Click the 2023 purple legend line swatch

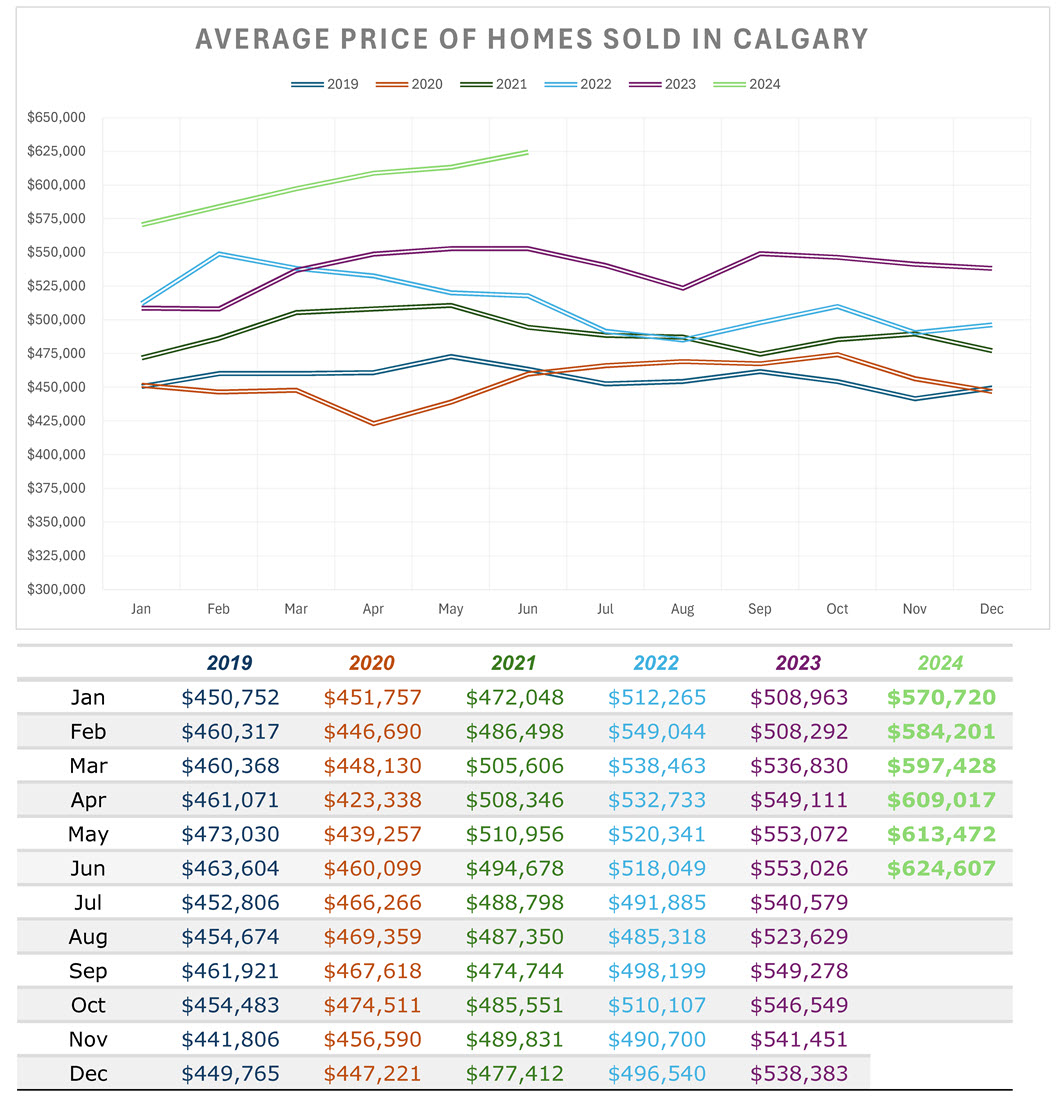(644, 84)
